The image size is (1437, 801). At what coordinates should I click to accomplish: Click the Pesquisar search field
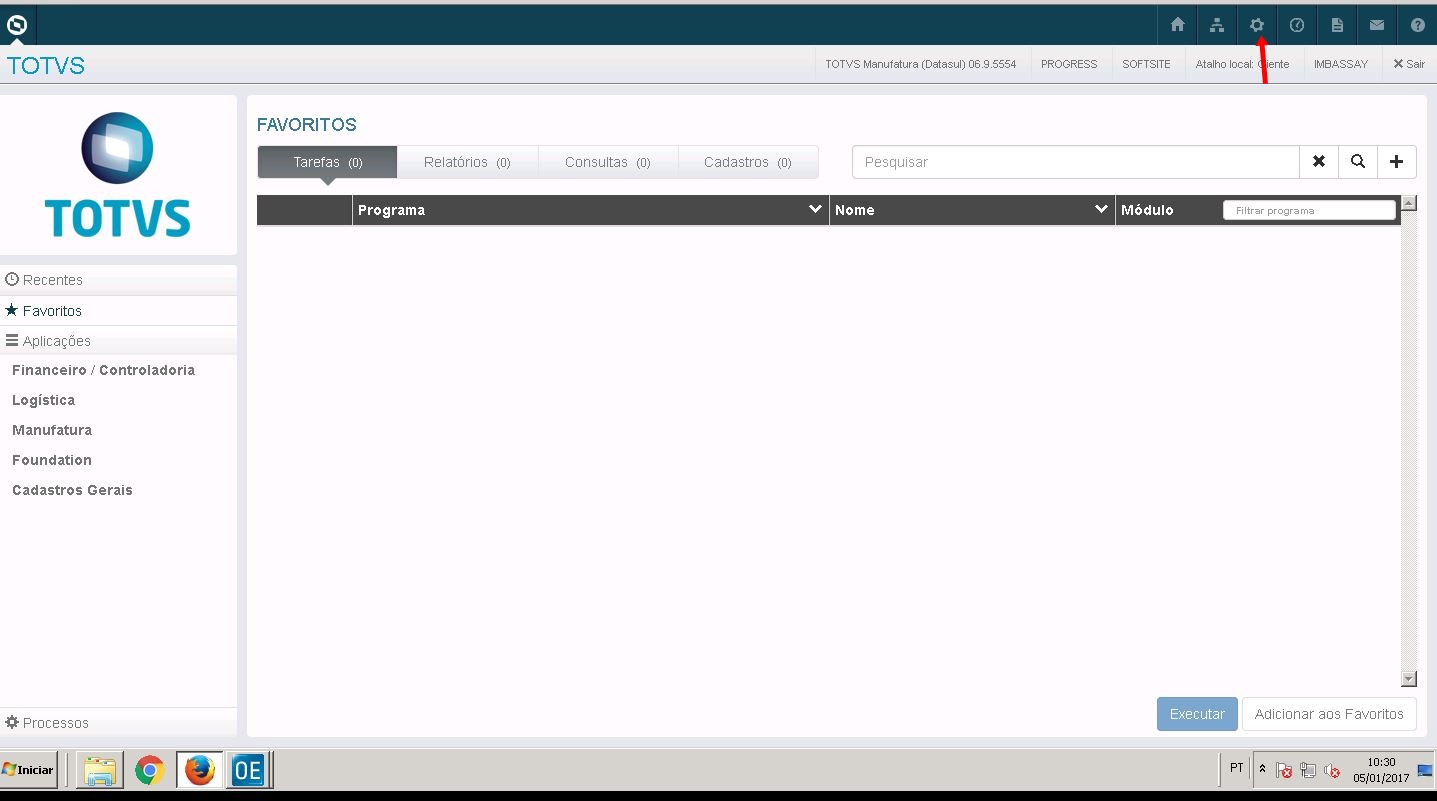(1076, 161)
